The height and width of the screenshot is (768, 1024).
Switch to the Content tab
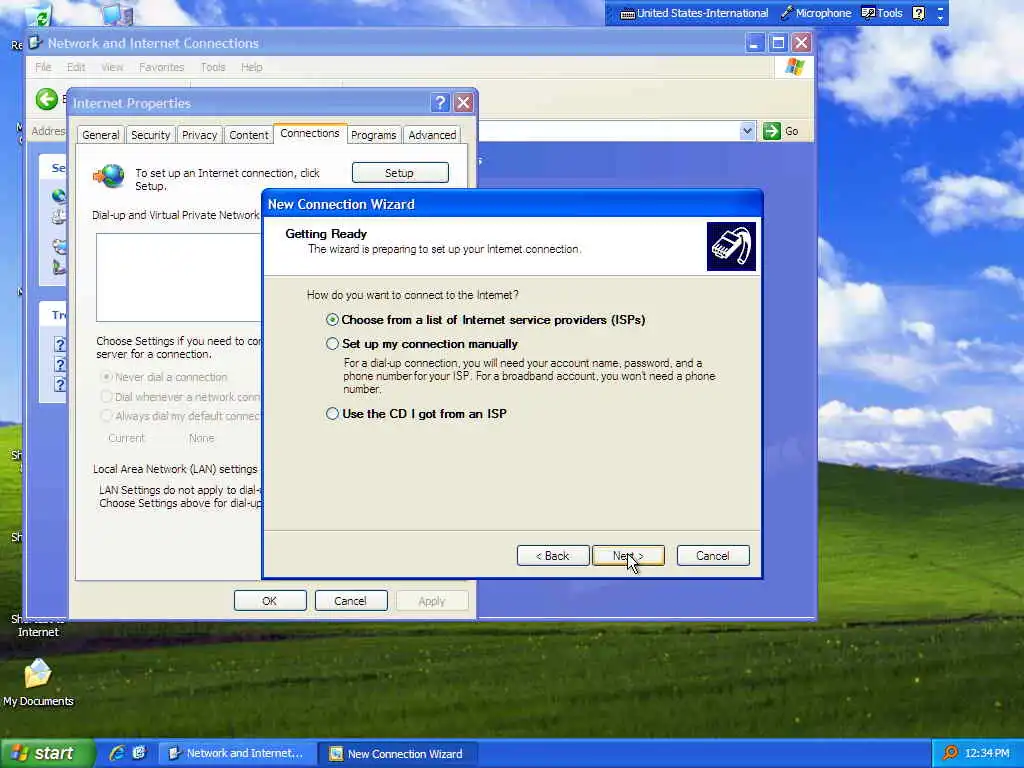(248, 135)
